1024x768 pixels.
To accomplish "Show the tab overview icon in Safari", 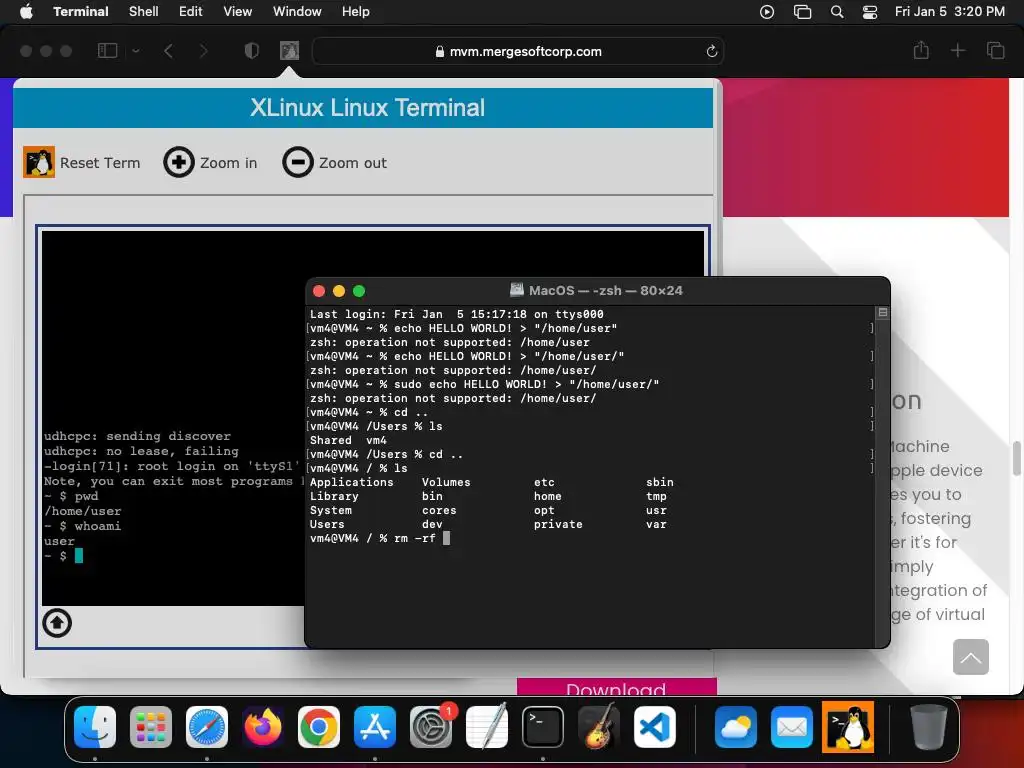I will [995, 50].
